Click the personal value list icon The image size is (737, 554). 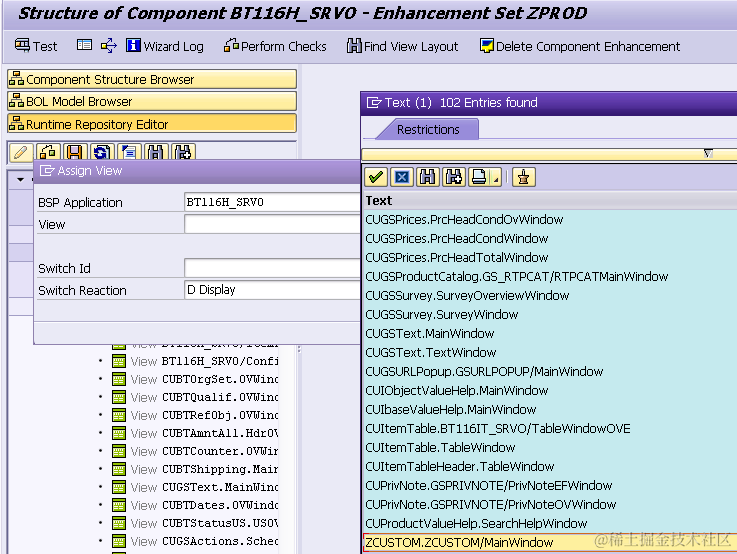pyautogui.click(x=524, y=177)
